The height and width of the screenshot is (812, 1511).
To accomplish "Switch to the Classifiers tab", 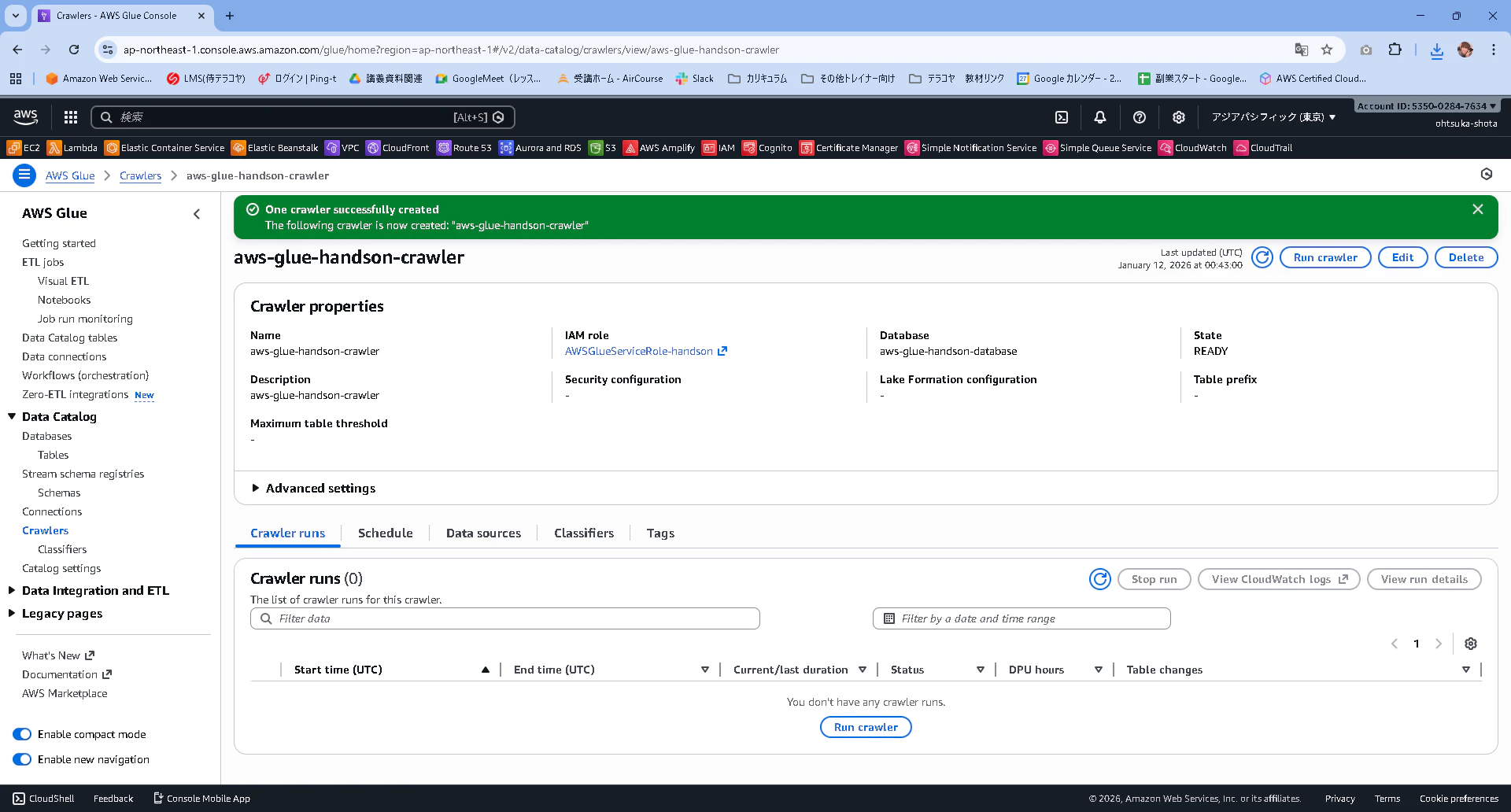I will (x=584, y=533).
